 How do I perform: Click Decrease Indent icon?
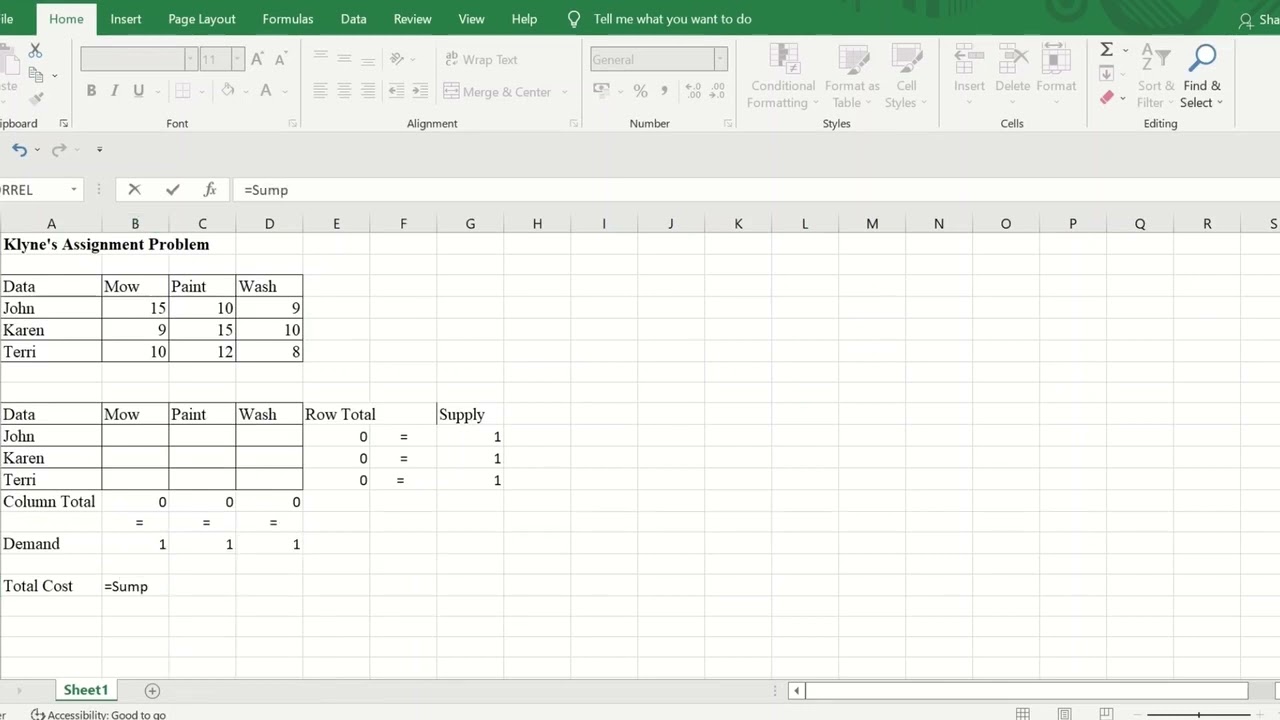click(396, 91)
